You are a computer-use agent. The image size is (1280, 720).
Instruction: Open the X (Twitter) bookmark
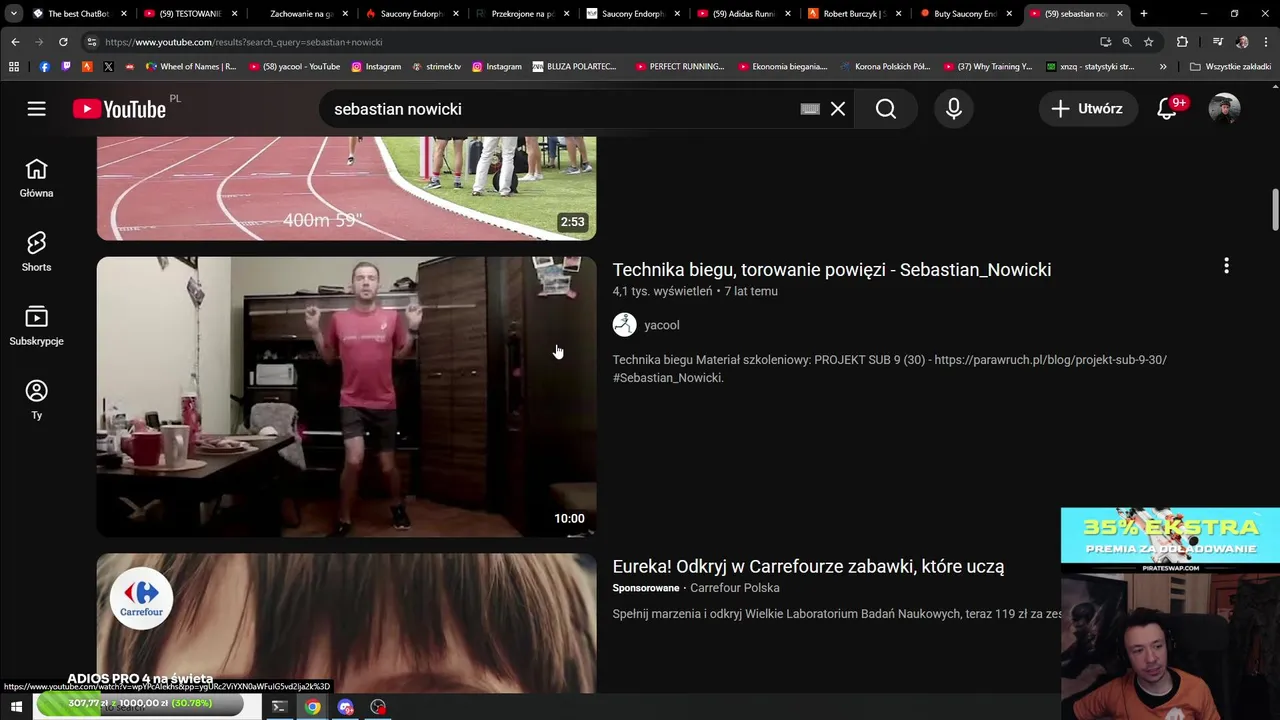click(x=108, y=67)
